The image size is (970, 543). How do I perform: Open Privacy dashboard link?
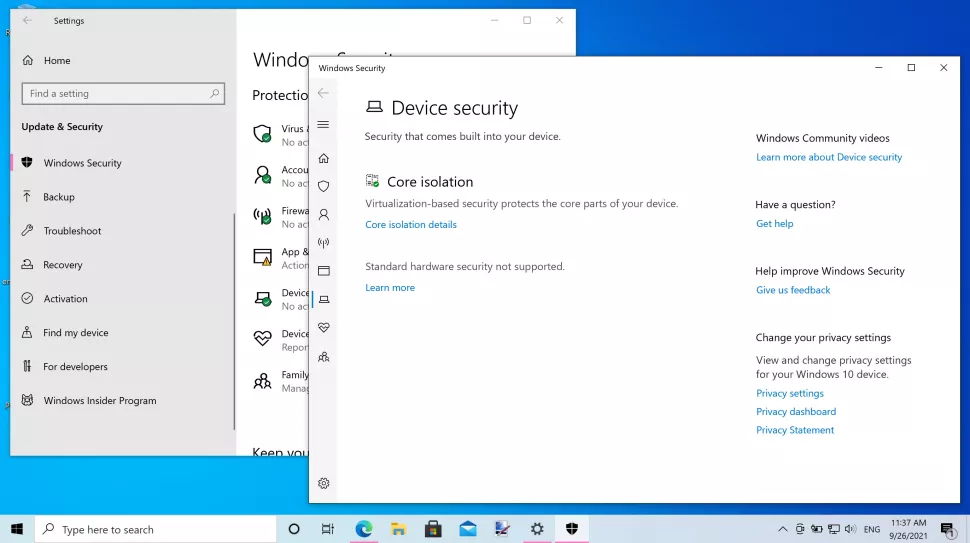click(x=796, y=411)
